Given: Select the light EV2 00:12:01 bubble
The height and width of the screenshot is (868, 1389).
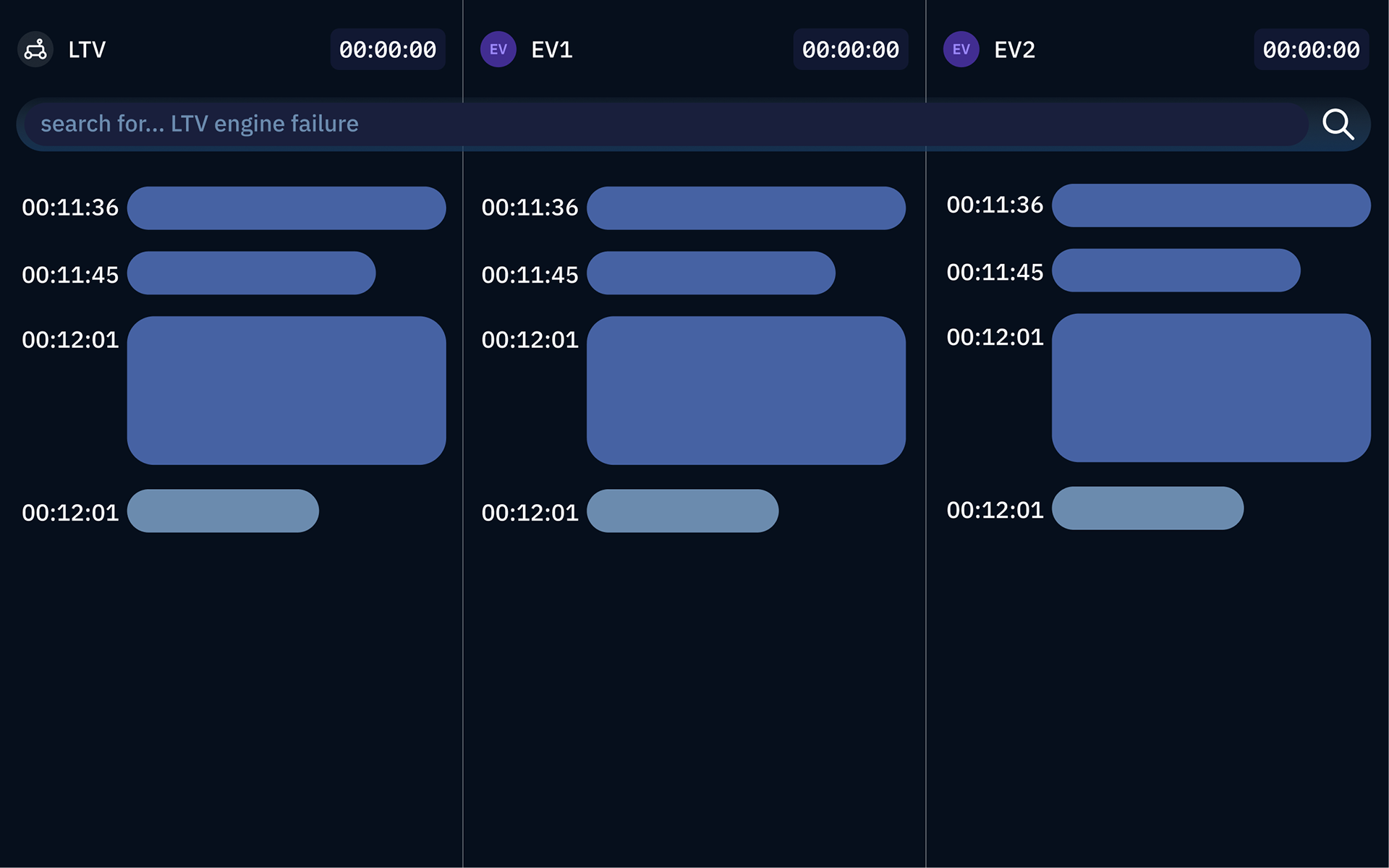Looking at the screenshot, I should (1148, 508).
